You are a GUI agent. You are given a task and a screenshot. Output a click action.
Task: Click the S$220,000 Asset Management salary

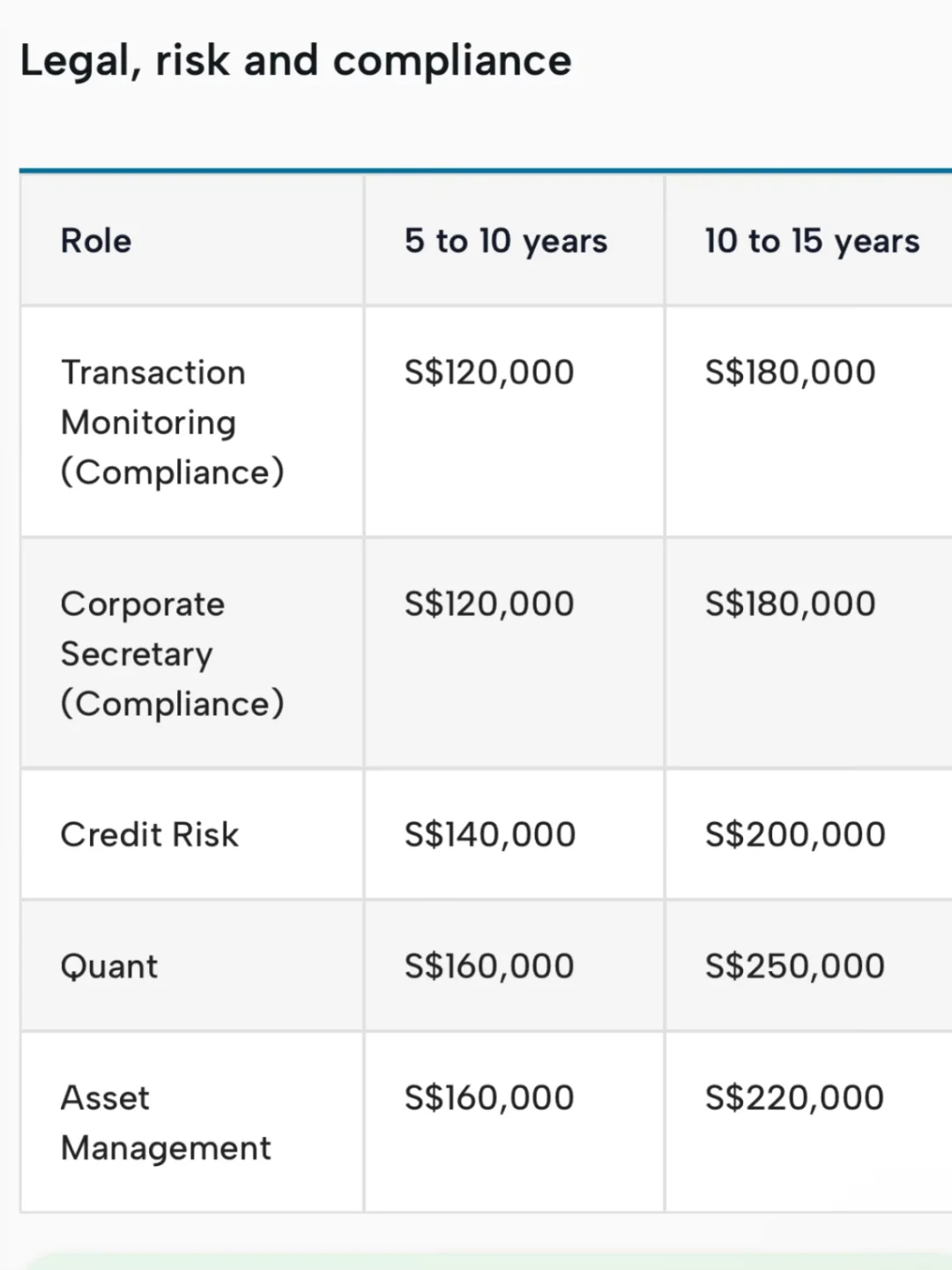794,1098
